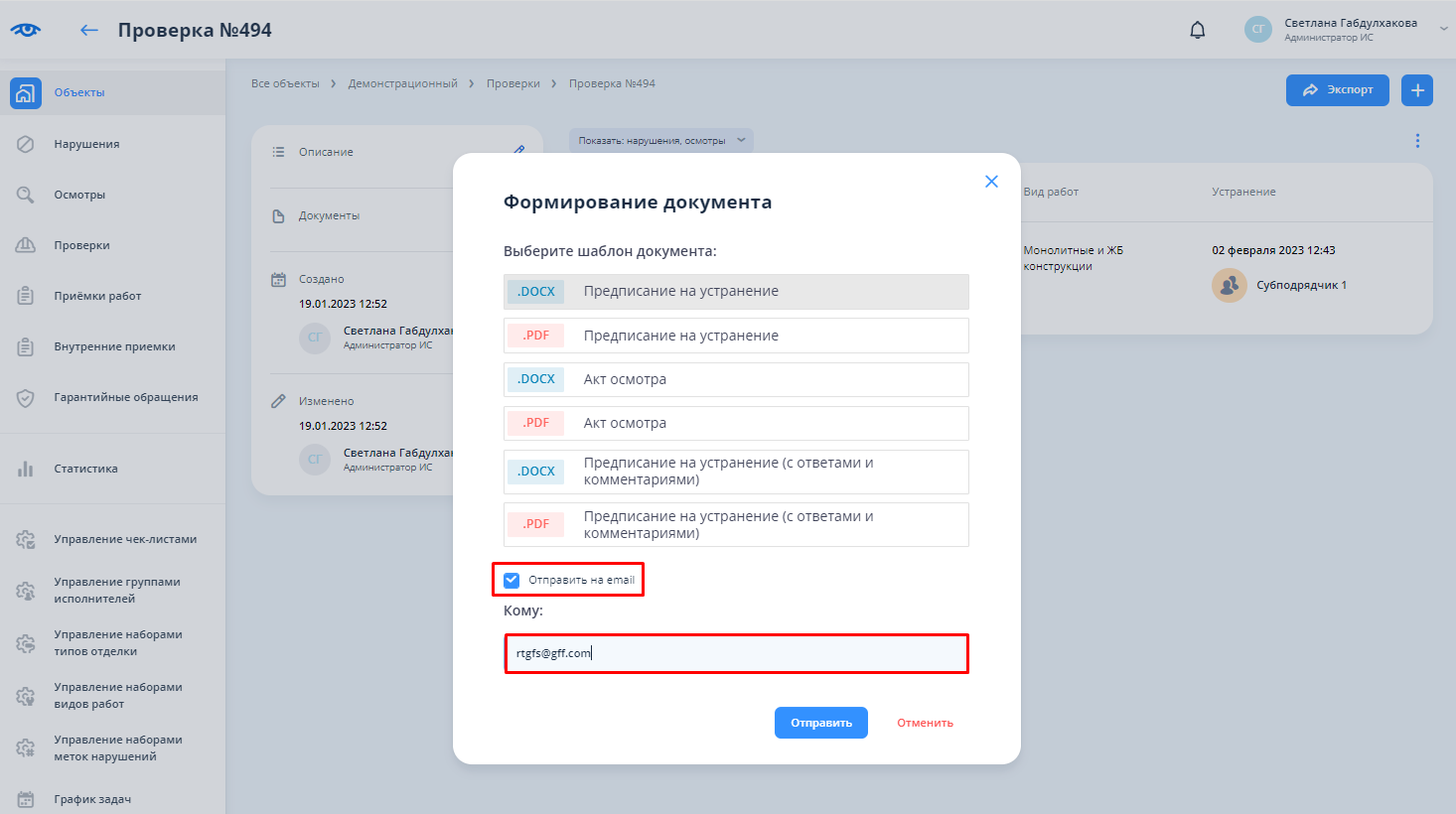The width and height of the screenshot is (1456, 814).
Task: Click the Субподрядчик 1 avatar icon
Action: click(x=1229, y=286)
